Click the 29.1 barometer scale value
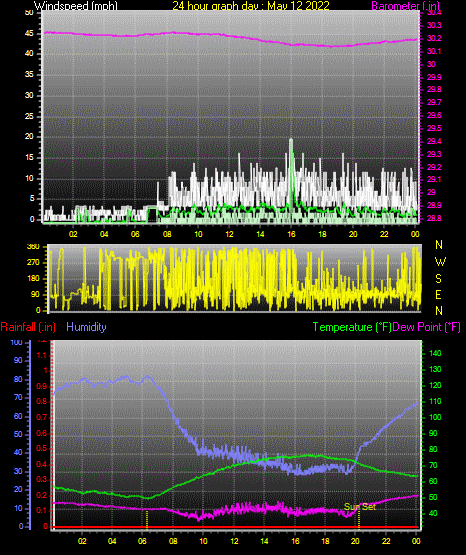This screenshot has height=555, width=466. (x=434, y=179)
